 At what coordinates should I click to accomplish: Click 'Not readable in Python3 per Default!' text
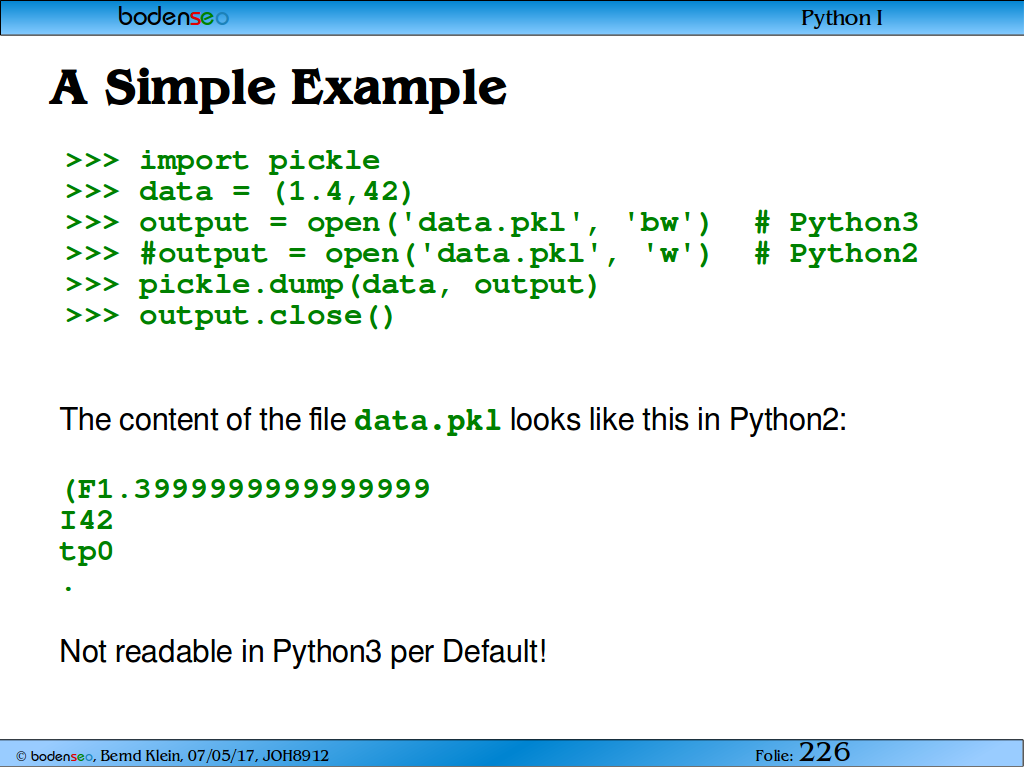click(x=303, y=652)
